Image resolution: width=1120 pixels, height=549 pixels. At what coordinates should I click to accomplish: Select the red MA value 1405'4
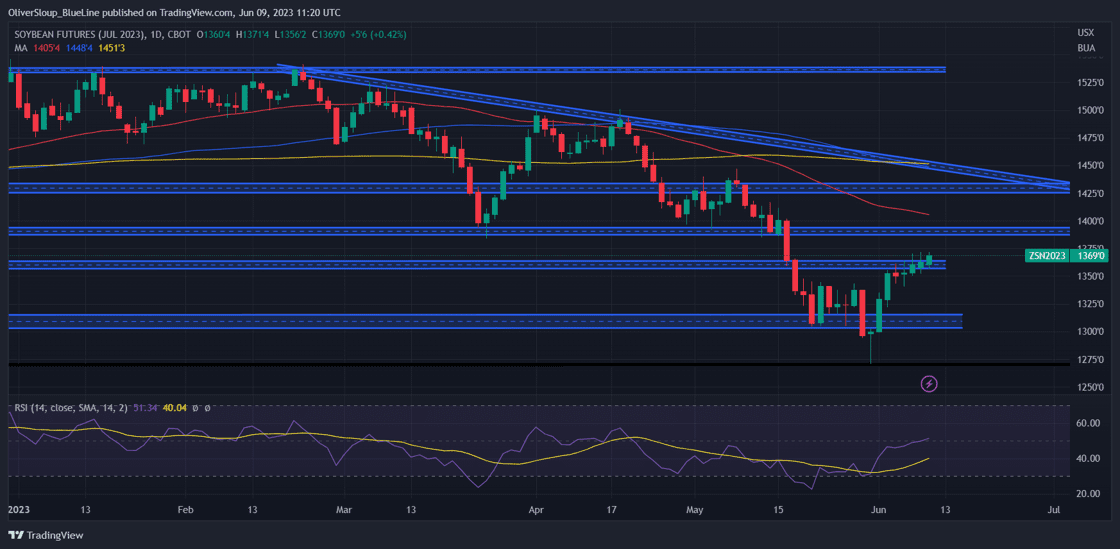(x=44, y=47)
